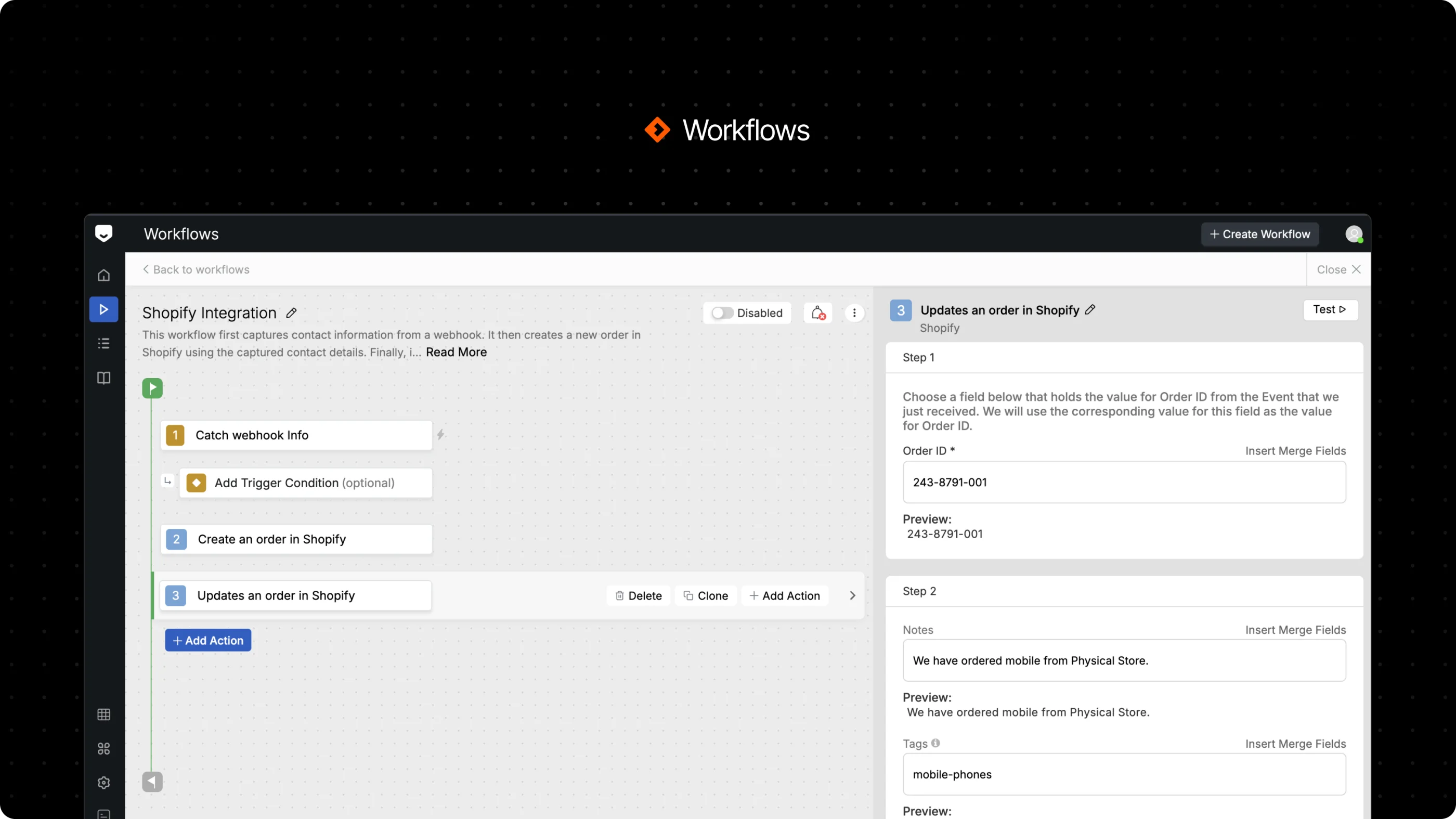The image size is (1456, 819).
Task: Click the gray workflow end marker
Action: [152, 782]
